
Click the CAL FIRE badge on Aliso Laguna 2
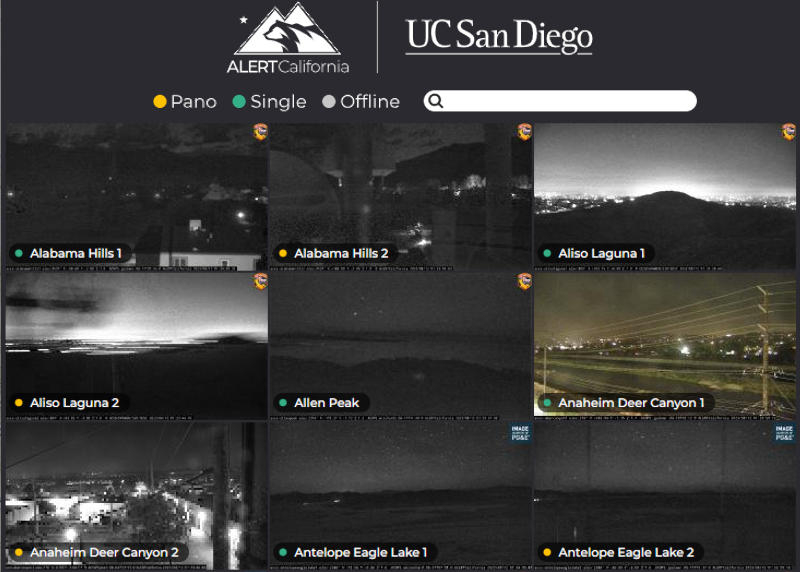(261, 281)
